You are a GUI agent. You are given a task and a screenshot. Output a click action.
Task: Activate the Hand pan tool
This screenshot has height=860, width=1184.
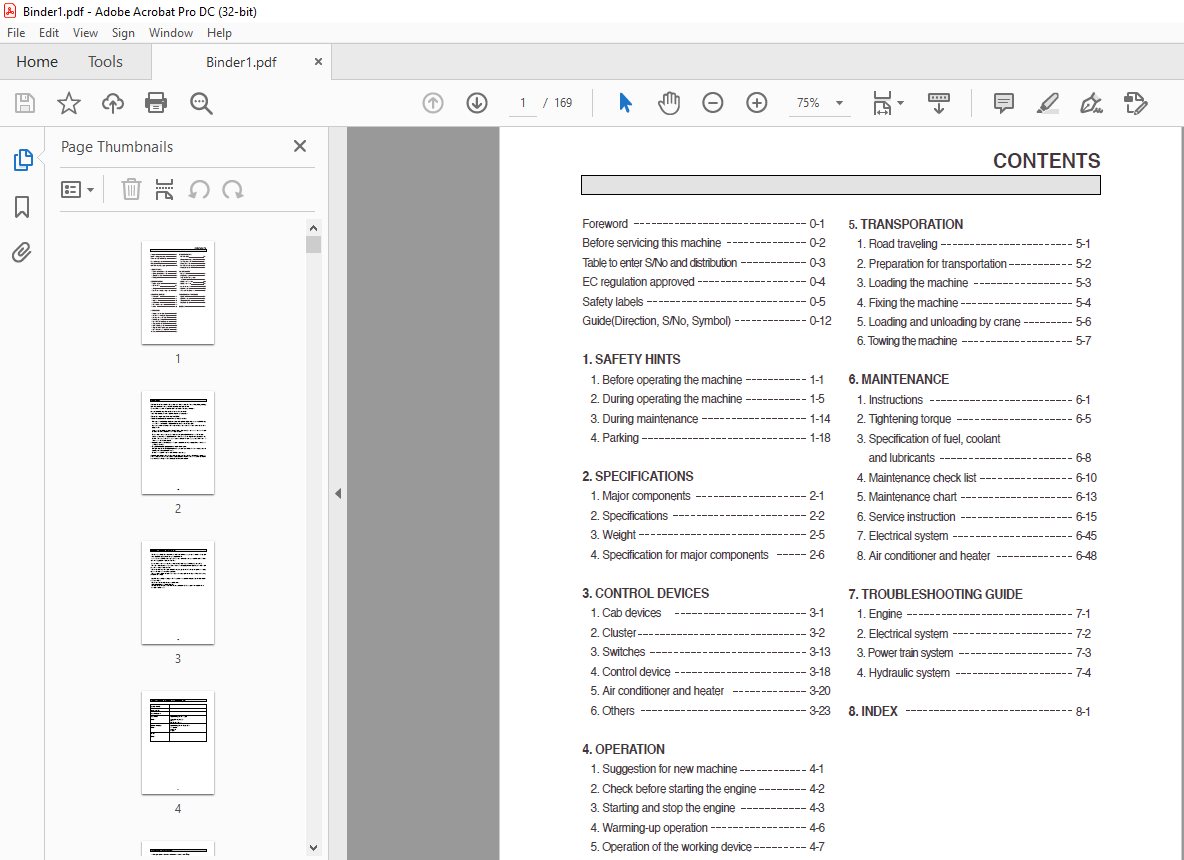(x=669, y=103)
